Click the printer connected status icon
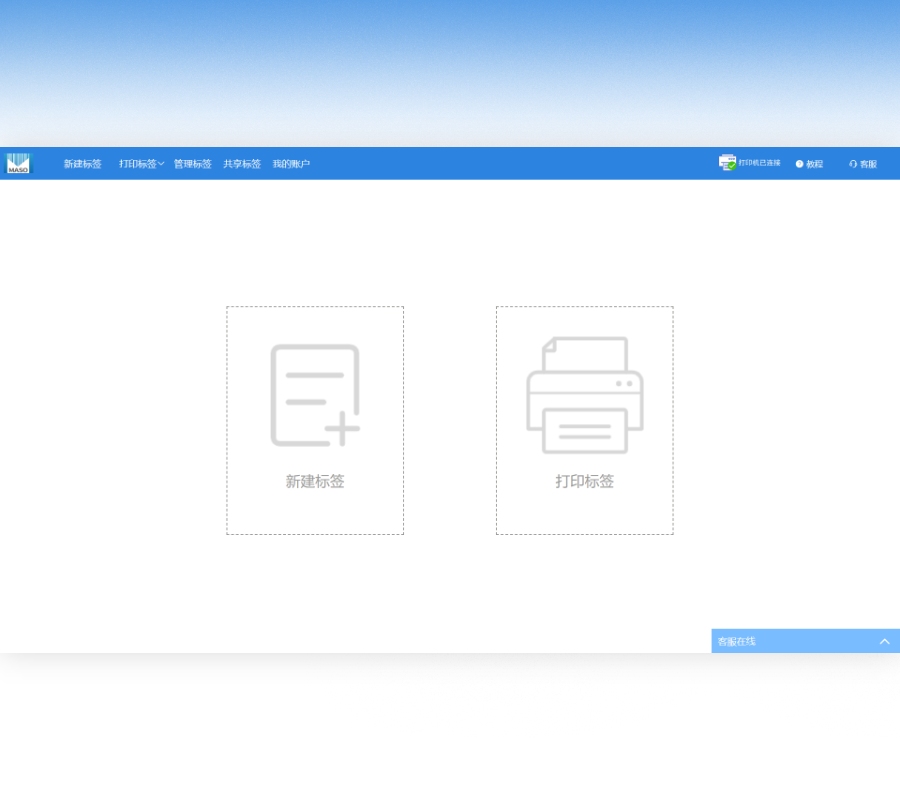900x800 pixels. click(x=727, y=163)
